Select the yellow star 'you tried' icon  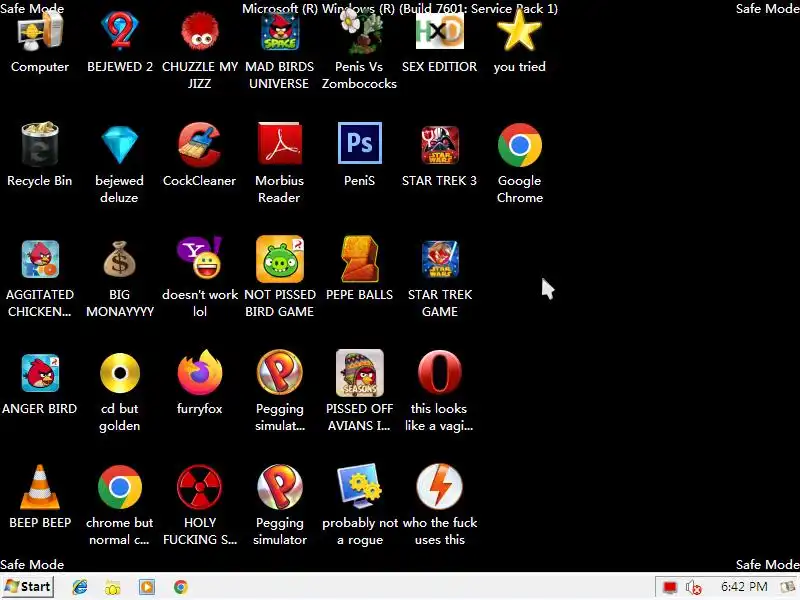[x=519, y=32]
